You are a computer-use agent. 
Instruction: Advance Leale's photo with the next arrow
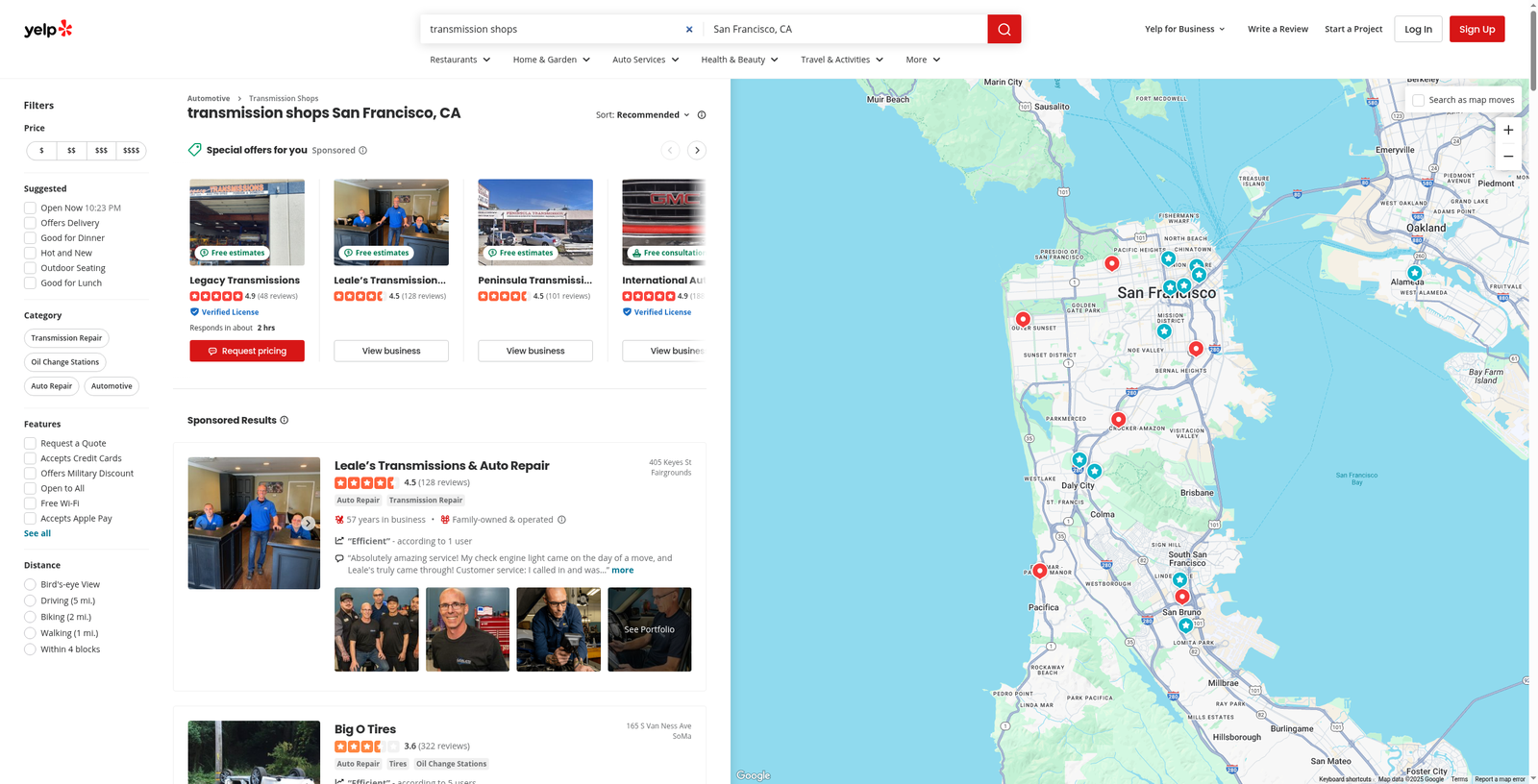pos(308,524)
